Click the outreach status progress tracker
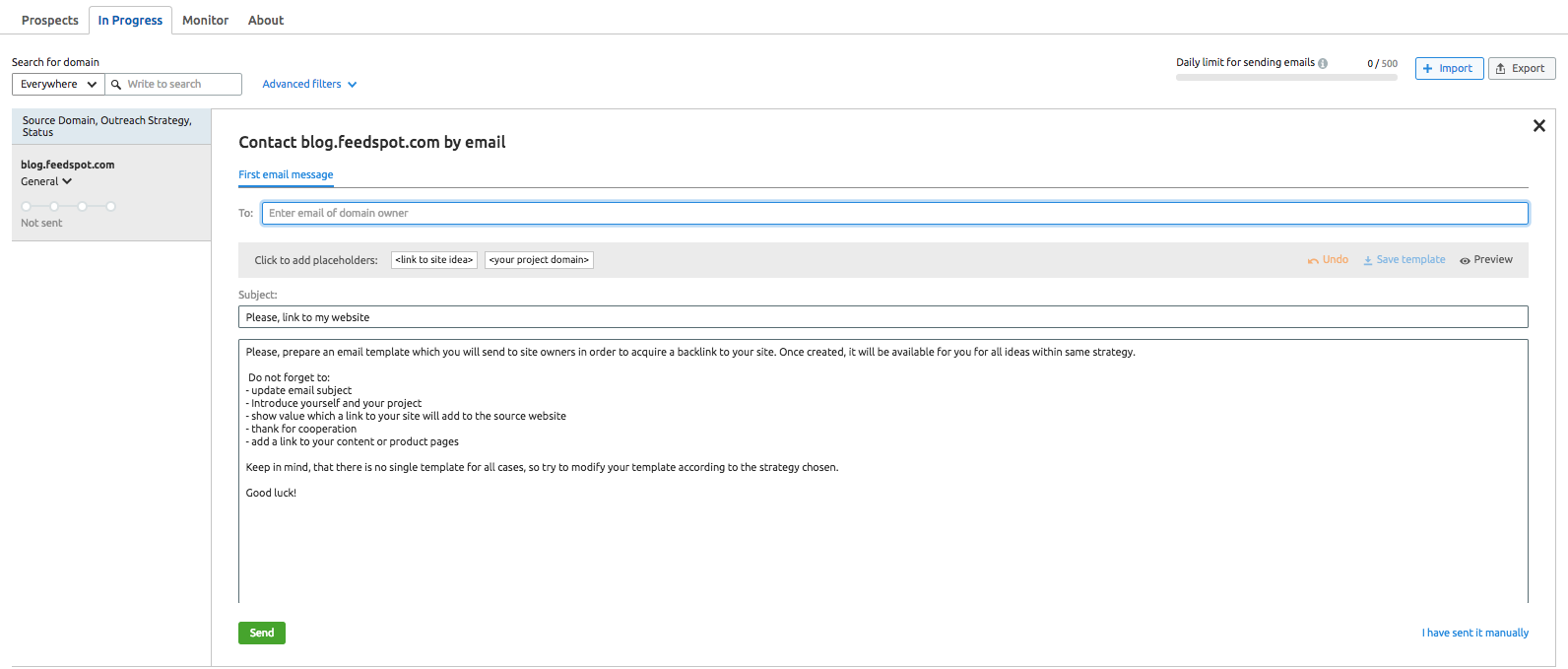 pyautogui.click(x=69, y=206)
